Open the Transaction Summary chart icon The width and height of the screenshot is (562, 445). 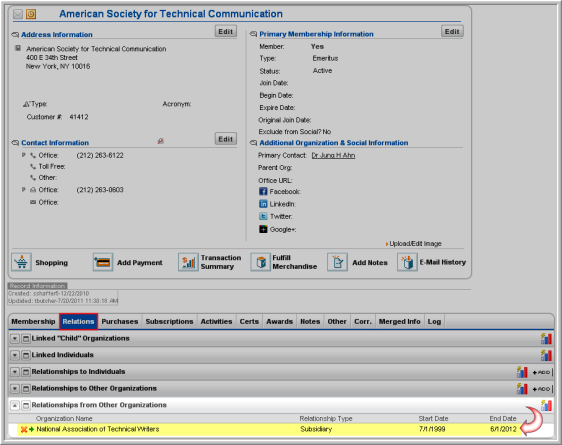click(188, 262)
